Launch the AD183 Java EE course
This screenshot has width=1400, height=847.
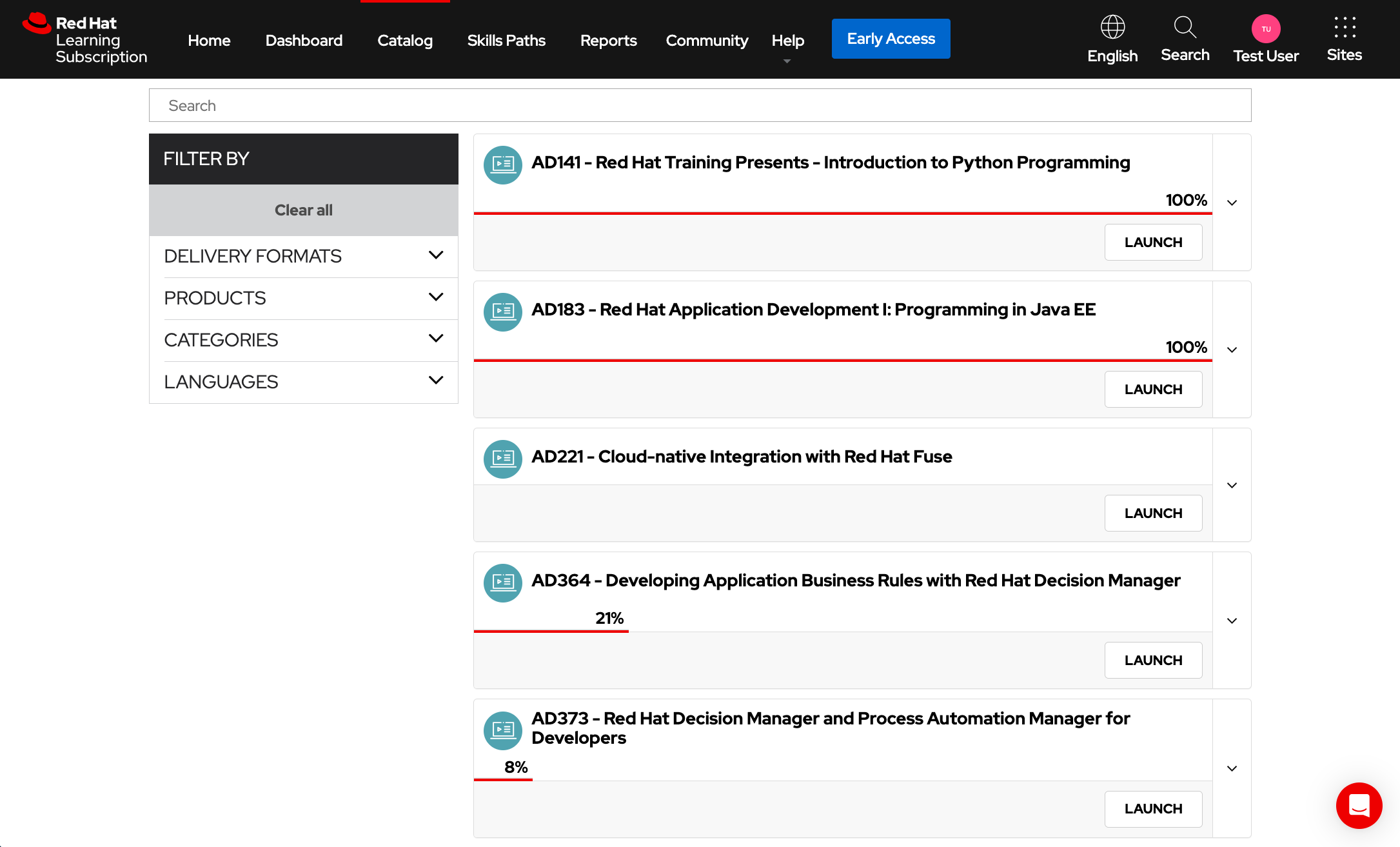pyautogui.click(x=1153, y=389)
